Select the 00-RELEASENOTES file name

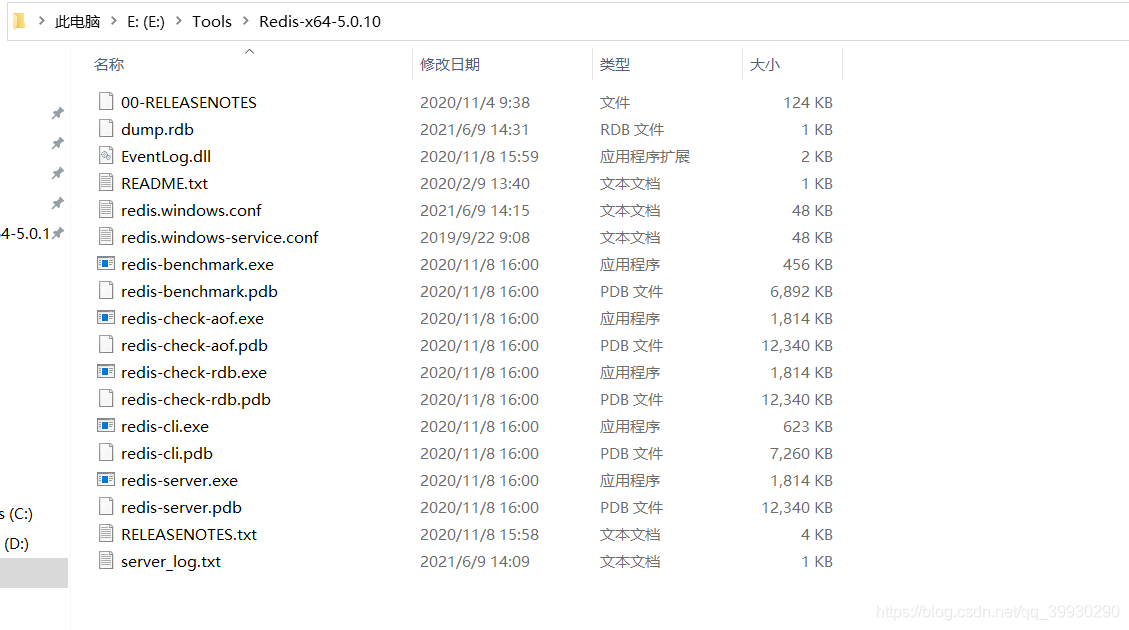coord(189,102)
